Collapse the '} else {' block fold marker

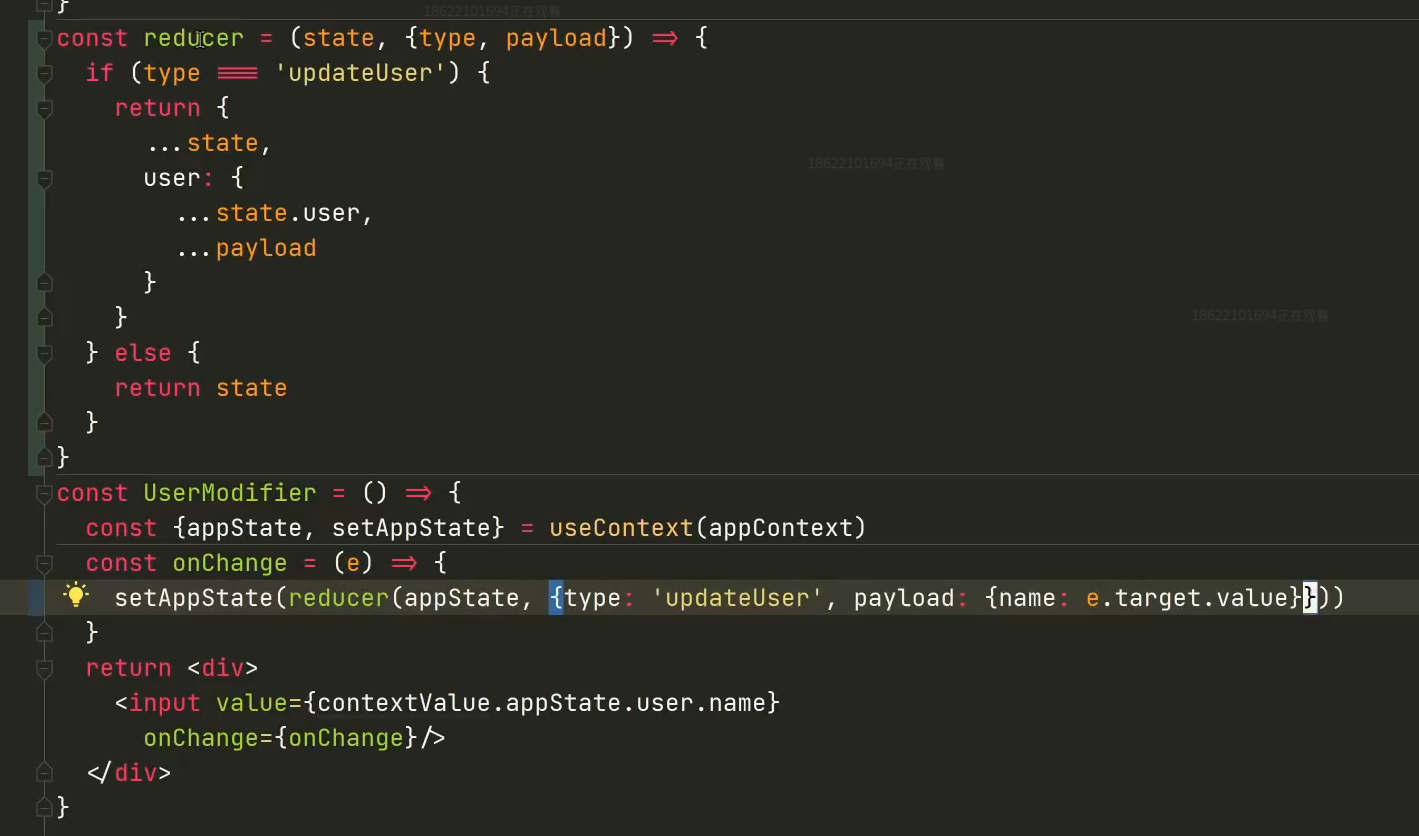click(44, 354)
